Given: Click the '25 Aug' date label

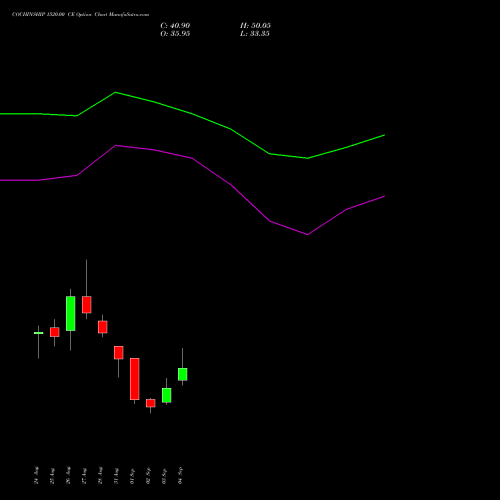Looking at the screenshot, I should 52,476.
